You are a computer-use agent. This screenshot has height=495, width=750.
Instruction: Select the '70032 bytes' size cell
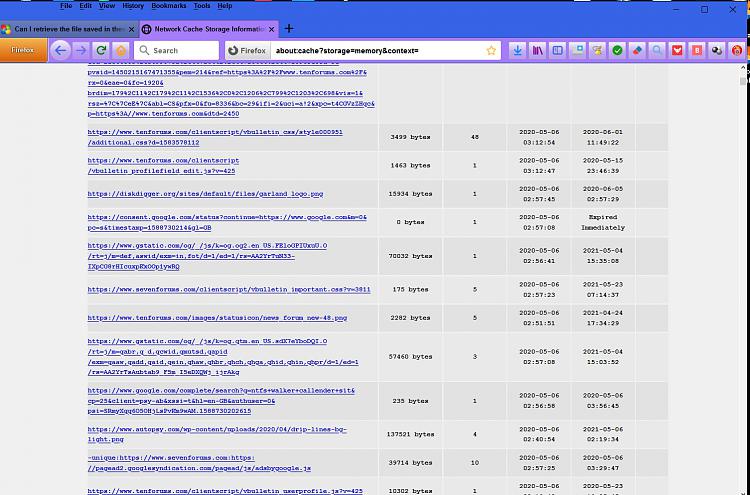point(410,256)
